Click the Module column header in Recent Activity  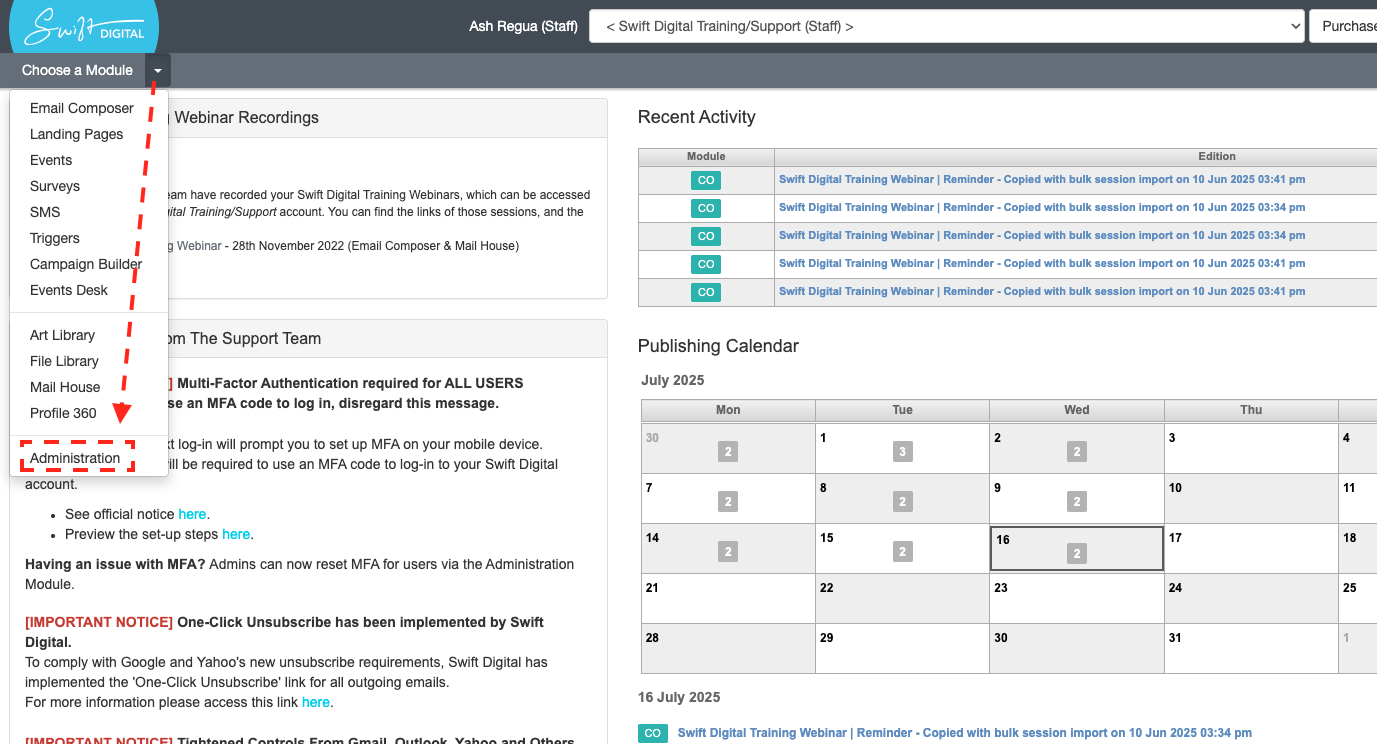pyautogui.click(x=706, y=157)
